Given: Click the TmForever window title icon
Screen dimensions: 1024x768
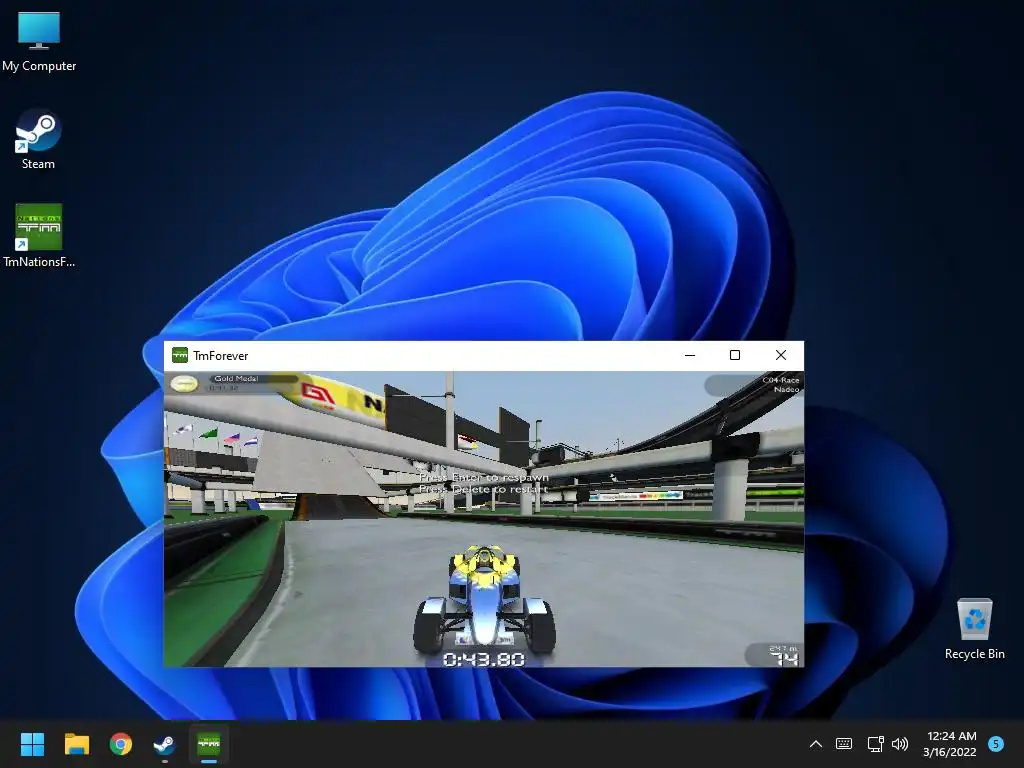Looking at the screenshot, I should click(x=180, y=355).
